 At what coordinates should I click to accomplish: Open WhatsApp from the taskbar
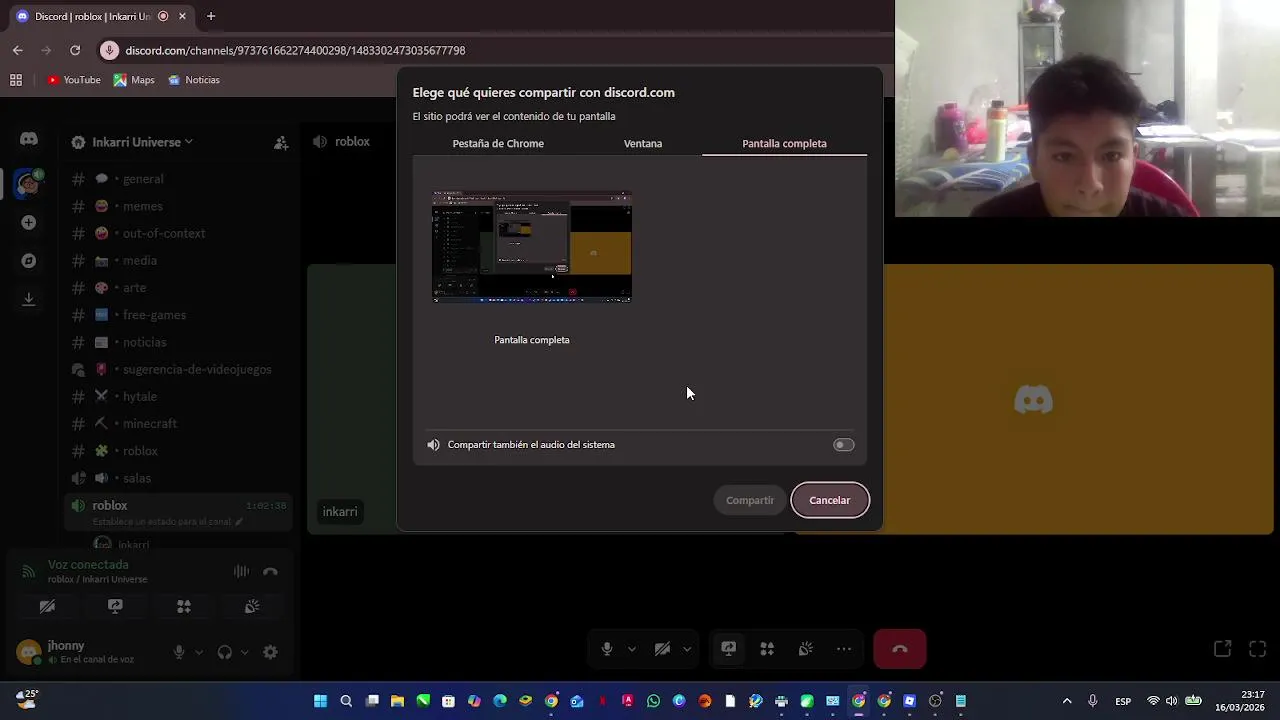(653, 701)
